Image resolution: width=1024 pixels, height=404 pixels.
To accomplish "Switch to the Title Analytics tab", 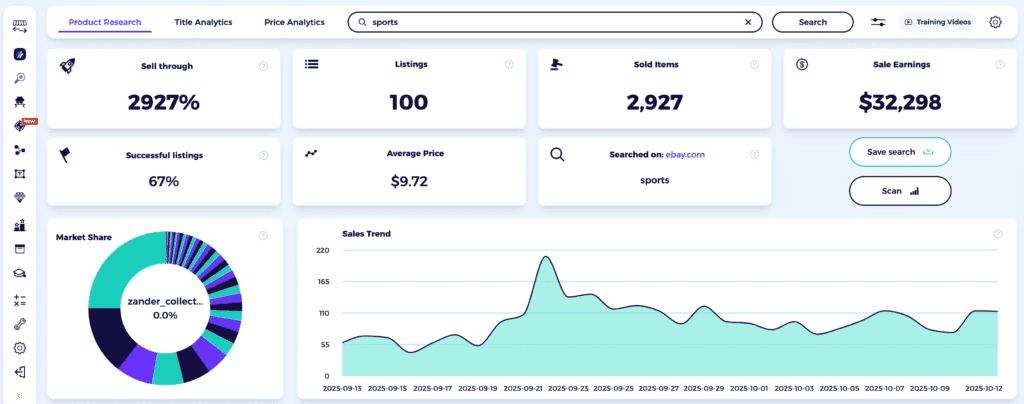I will click(x=203, y=22).
